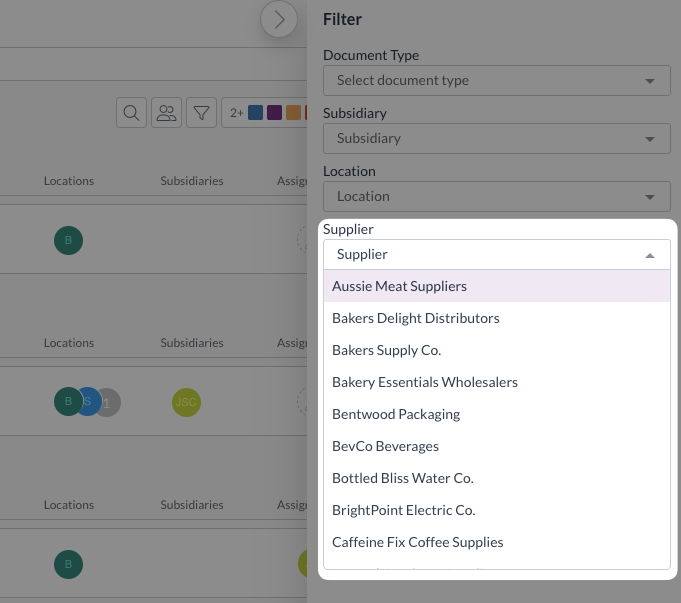Choose Bottled Bliss Water Co.

(x=402, y=478)
